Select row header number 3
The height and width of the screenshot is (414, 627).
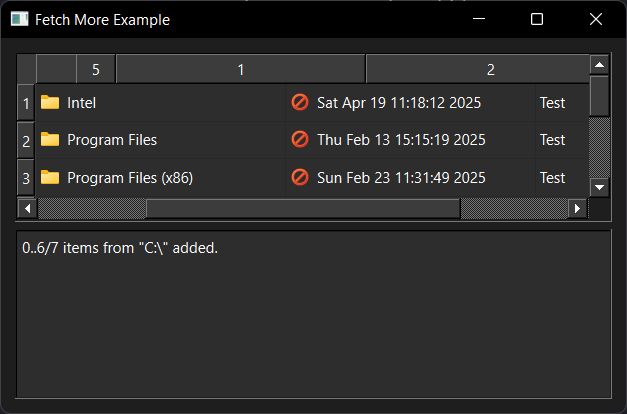click(x=26, y=178)
